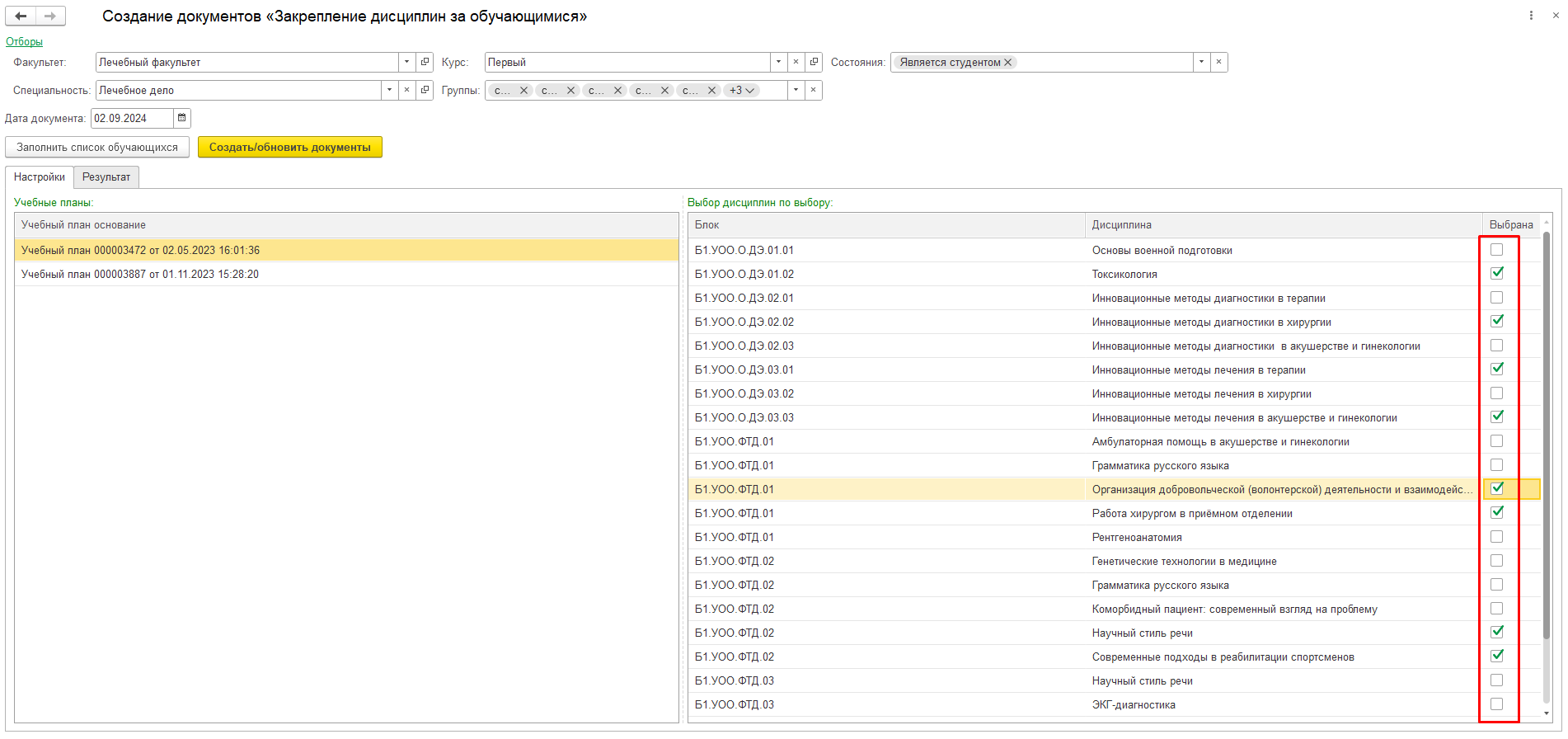
Task: Clear the Специальность field with the X icon
Action: pos(406,90)
